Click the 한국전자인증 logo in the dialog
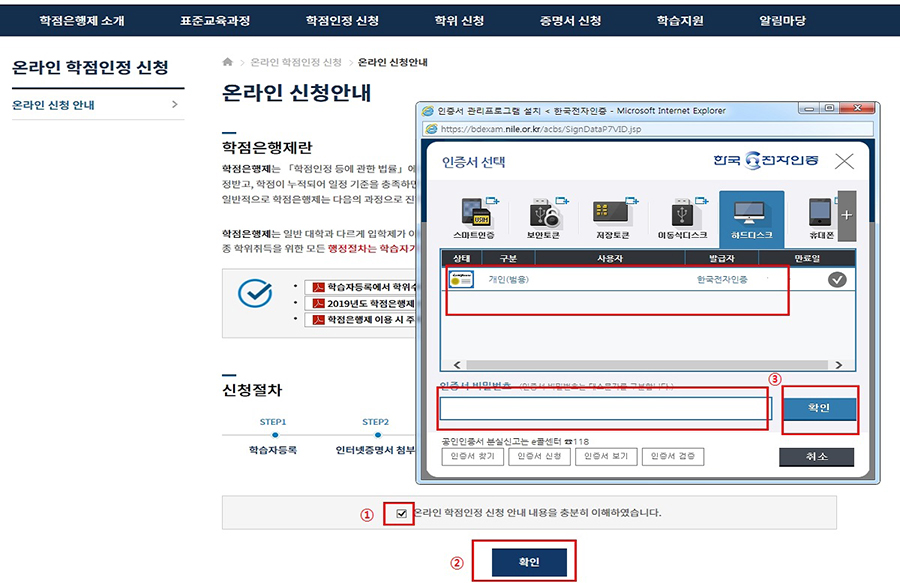900x583 pixels. pyautogui.click(x=766, y=160)
